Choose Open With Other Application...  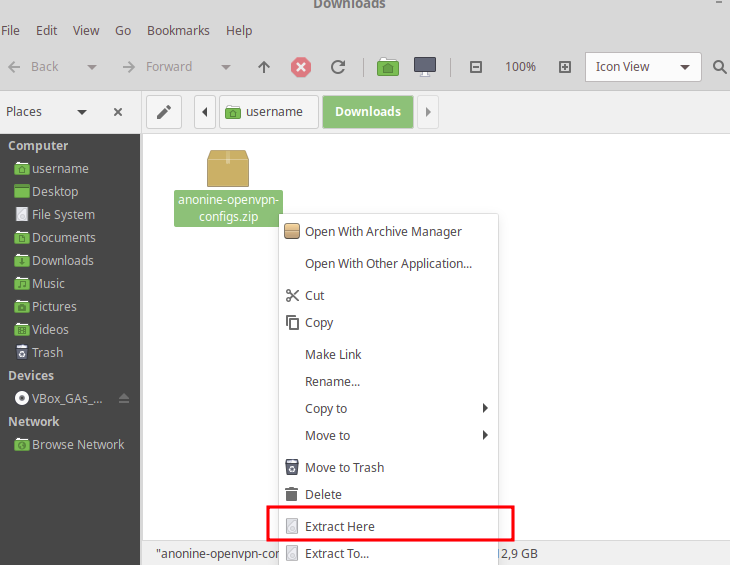[388, 263]
